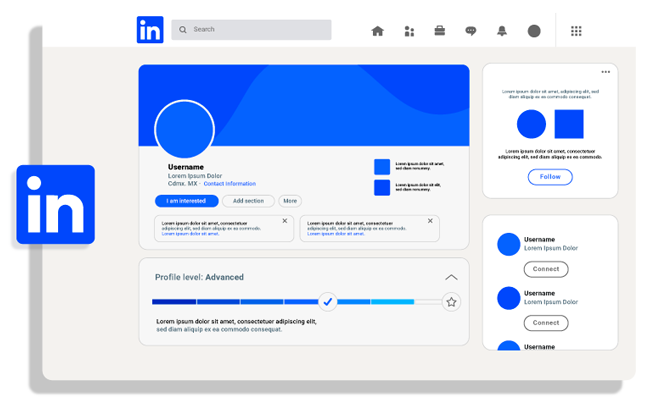
Task: Click checkmark marker on profile progress bar
Action: tap(327, 302)
